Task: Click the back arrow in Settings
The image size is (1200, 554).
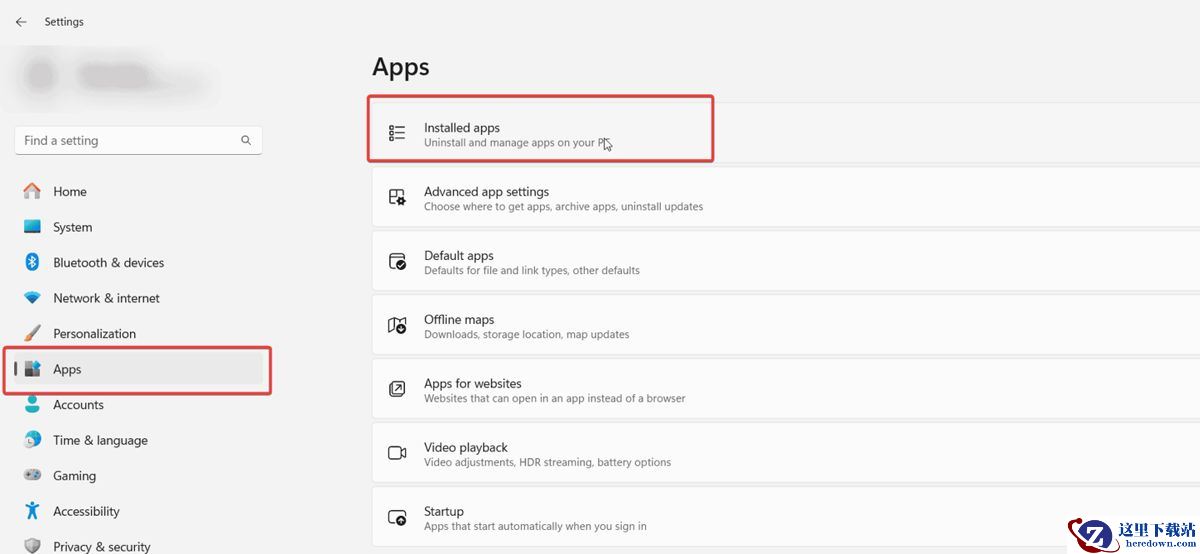Action: click(x=21, y=22)
